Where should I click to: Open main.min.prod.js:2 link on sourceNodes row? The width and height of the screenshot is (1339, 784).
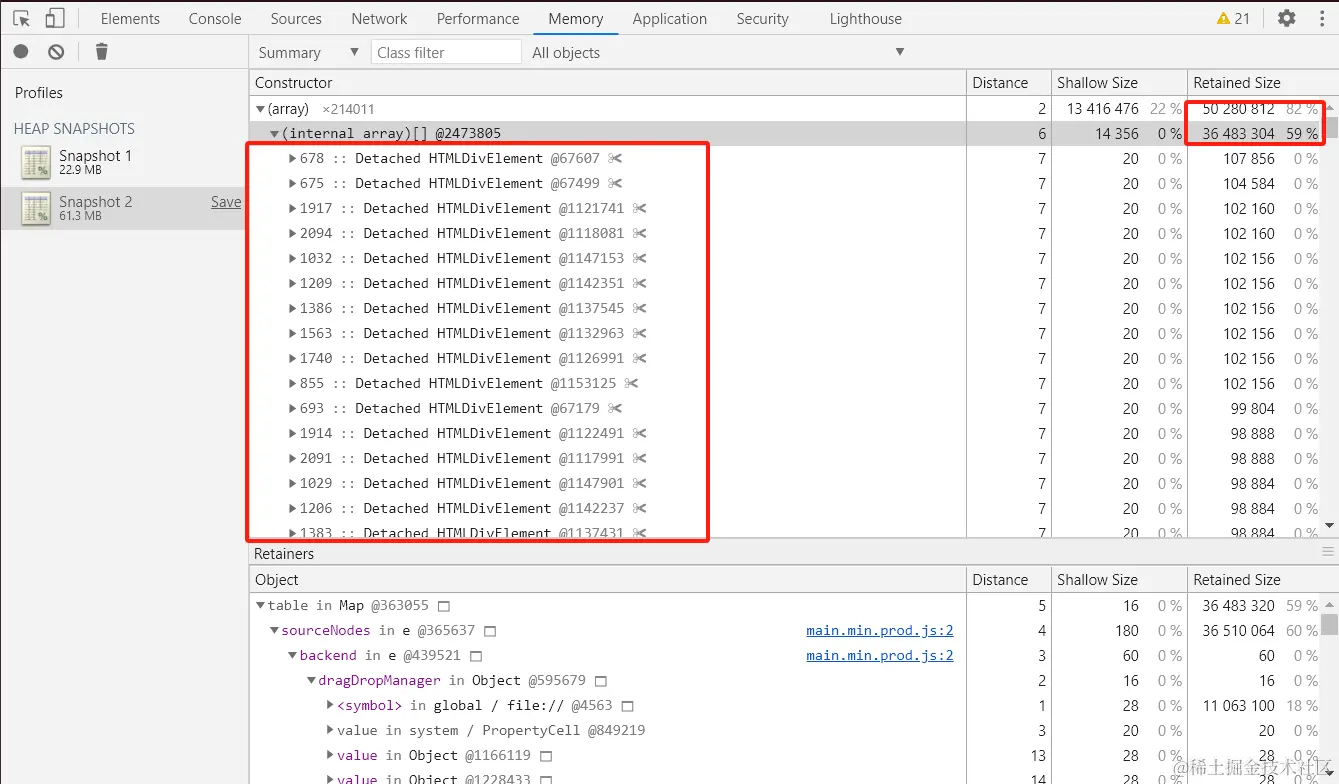880,631
